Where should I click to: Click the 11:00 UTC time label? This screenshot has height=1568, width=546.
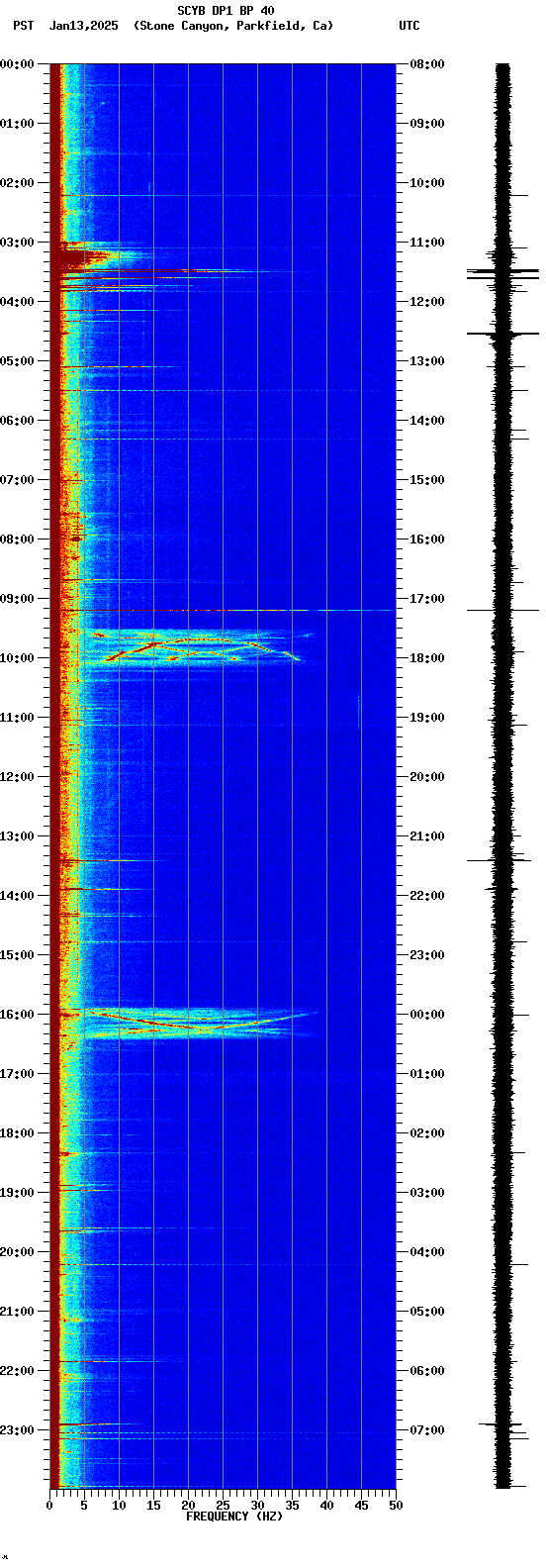pos(426,243)
